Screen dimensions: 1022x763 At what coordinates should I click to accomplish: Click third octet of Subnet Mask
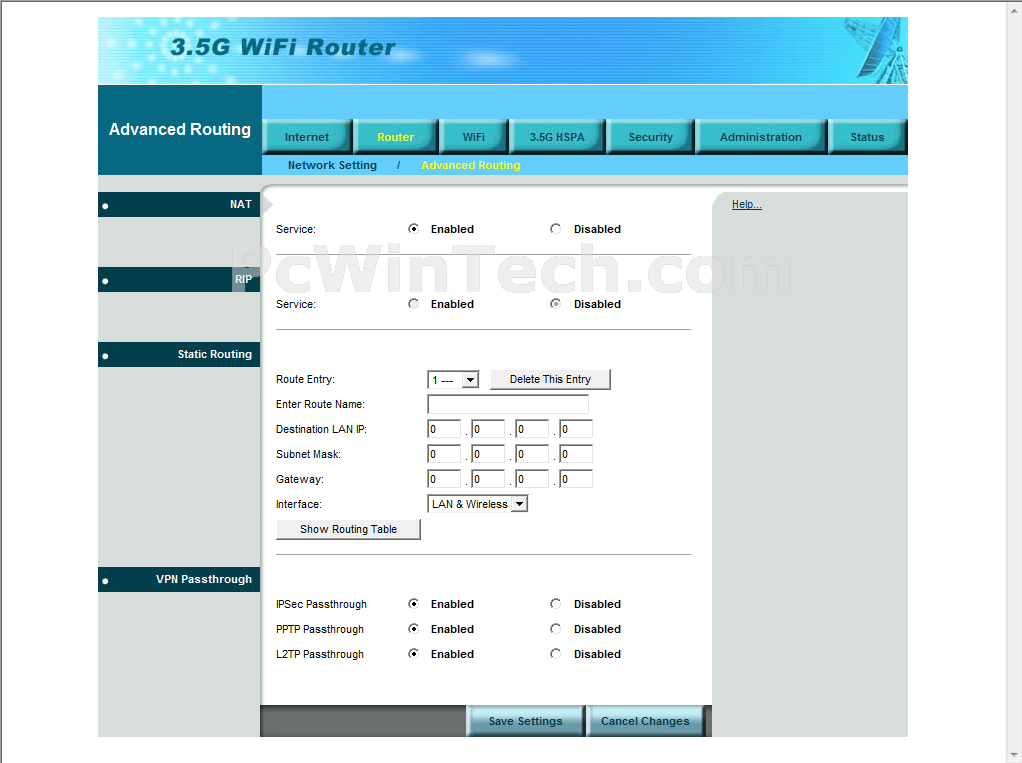(532, 454)
